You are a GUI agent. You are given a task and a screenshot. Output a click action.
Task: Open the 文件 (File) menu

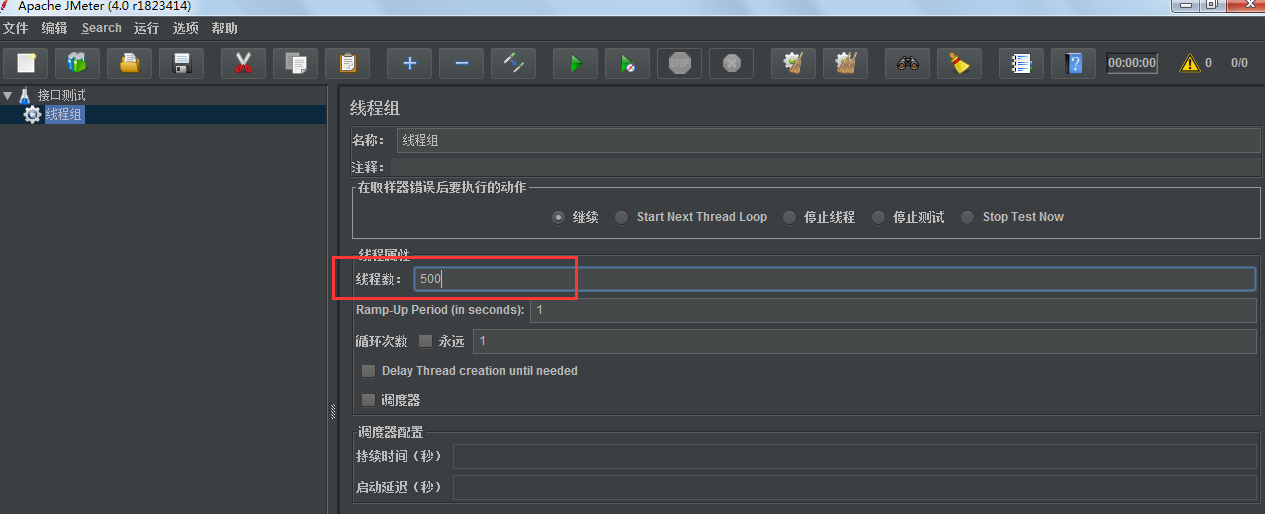pos(15,28)
